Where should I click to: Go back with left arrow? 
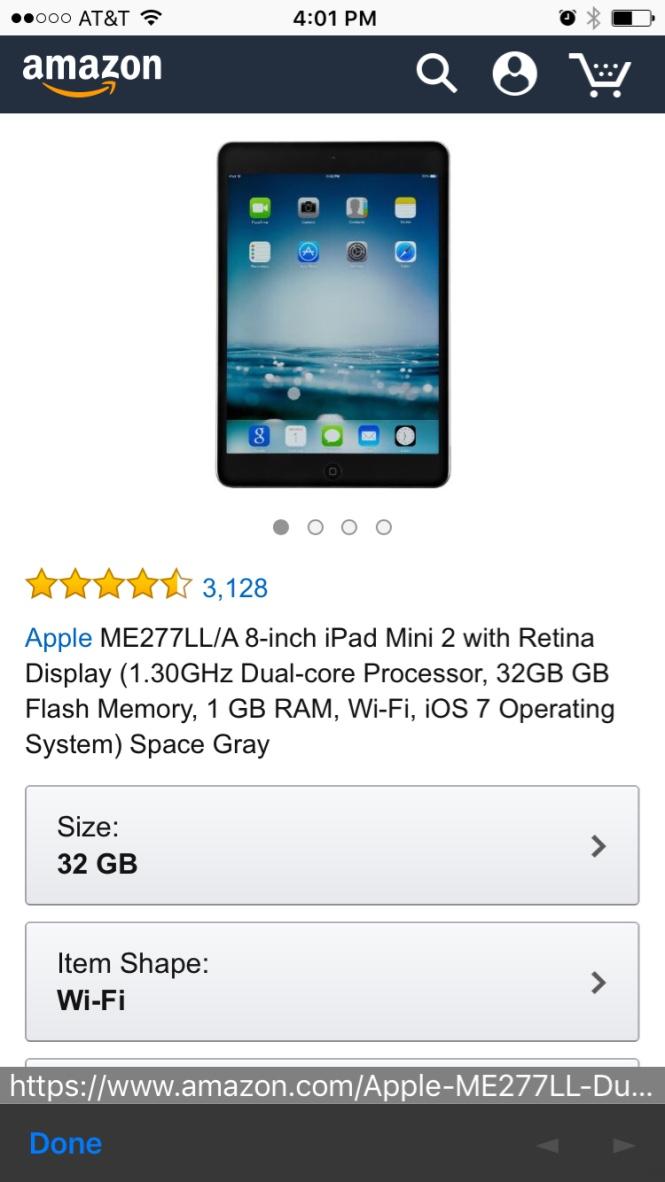[547, 1146]
